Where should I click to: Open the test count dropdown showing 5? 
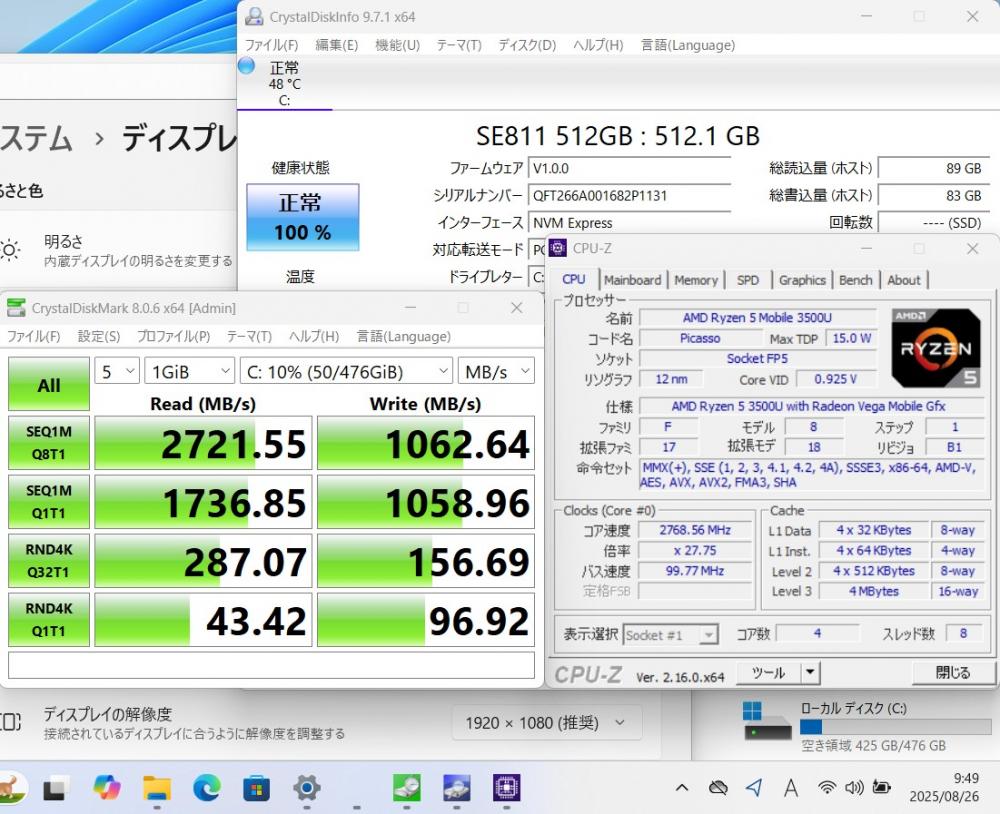(117, 371)
